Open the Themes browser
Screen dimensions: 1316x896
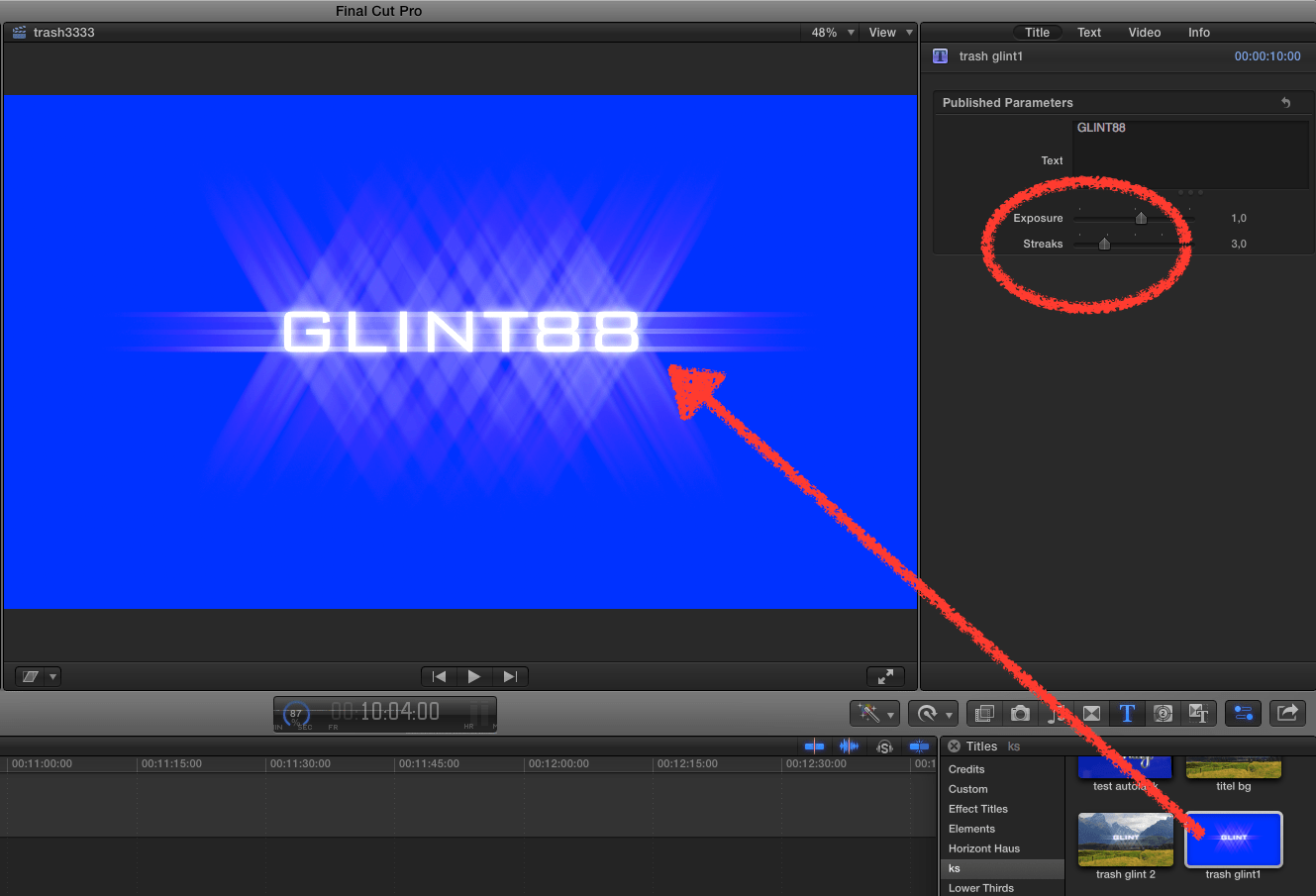1199,713
